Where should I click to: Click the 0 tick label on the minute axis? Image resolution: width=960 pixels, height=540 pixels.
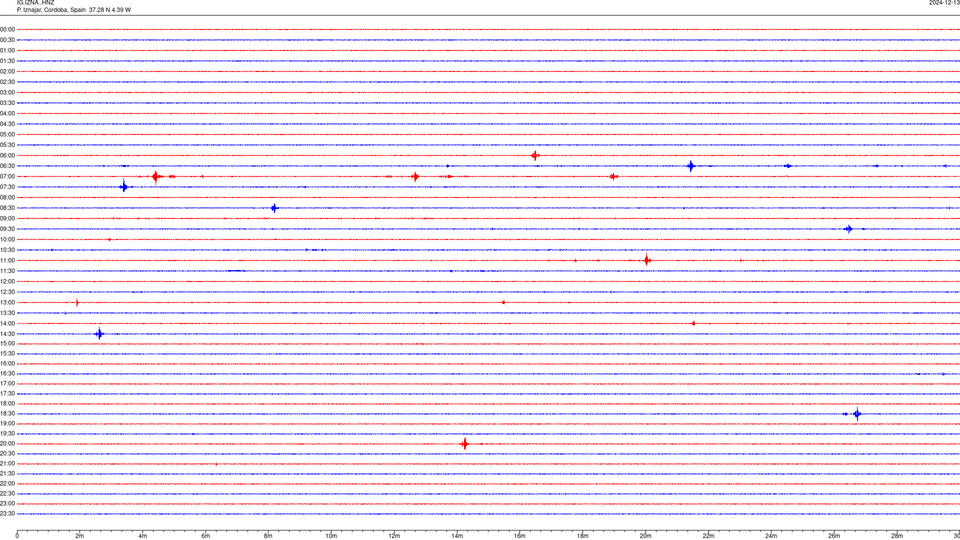17,536
